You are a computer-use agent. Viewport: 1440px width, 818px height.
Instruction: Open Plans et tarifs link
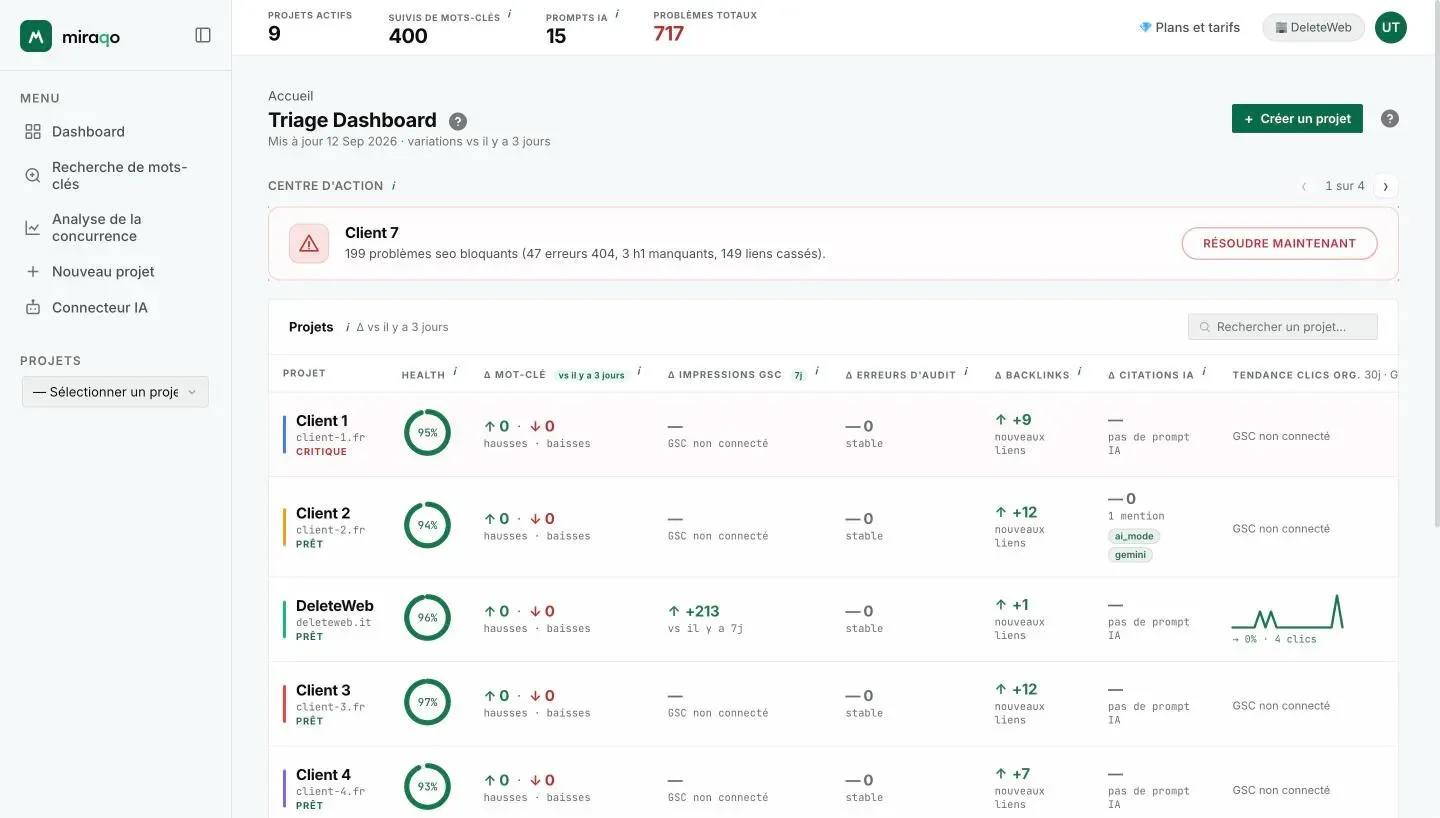tap(1189, 27)
